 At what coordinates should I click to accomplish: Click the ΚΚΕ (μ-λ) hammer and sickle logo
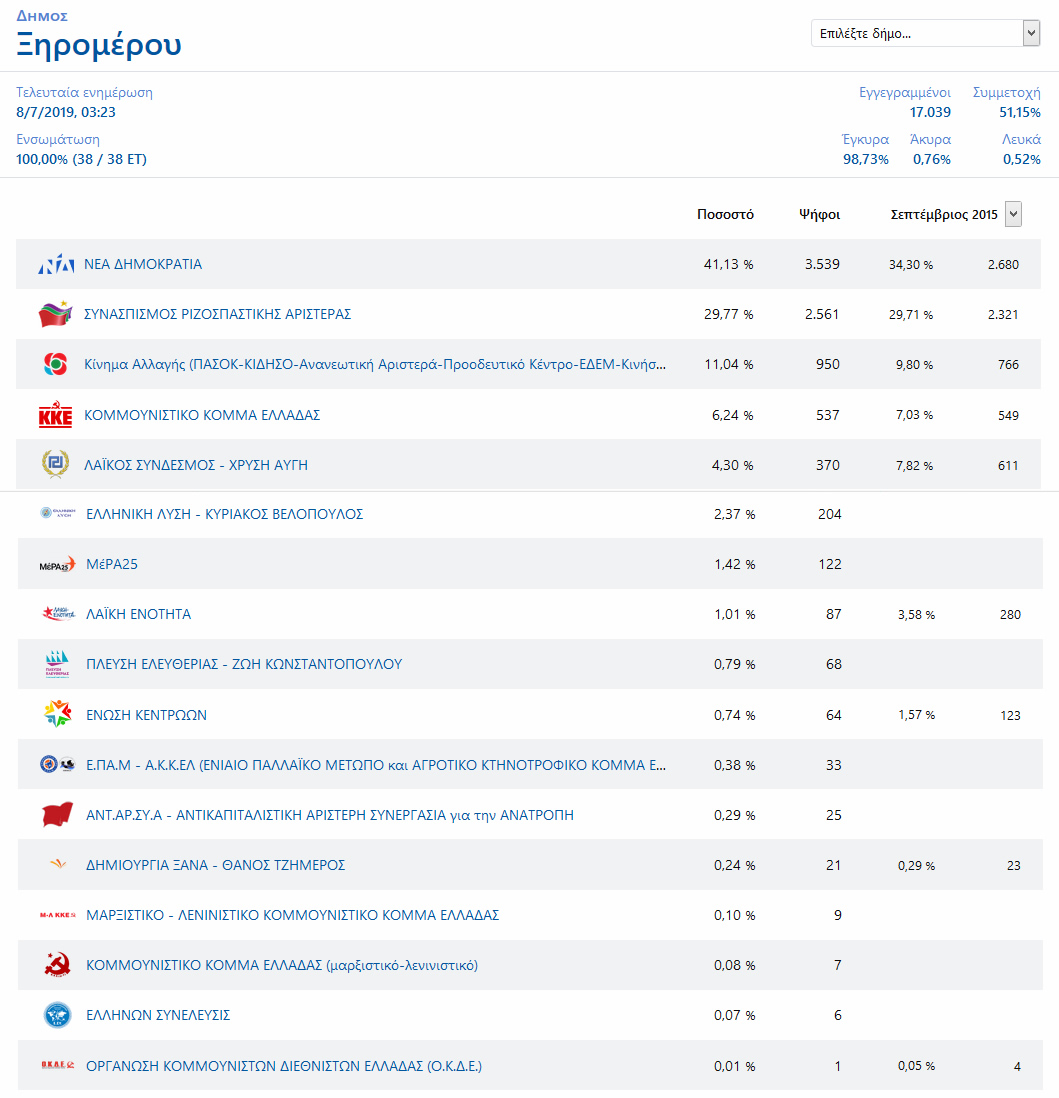[x=57, y=965]
